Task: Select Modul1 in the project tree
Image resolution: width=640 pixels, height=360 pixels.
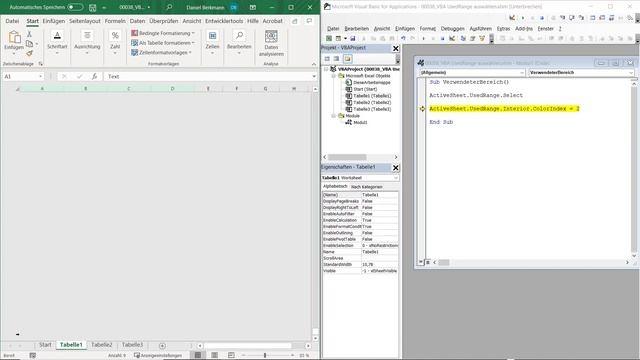Action: pos(360,122)
